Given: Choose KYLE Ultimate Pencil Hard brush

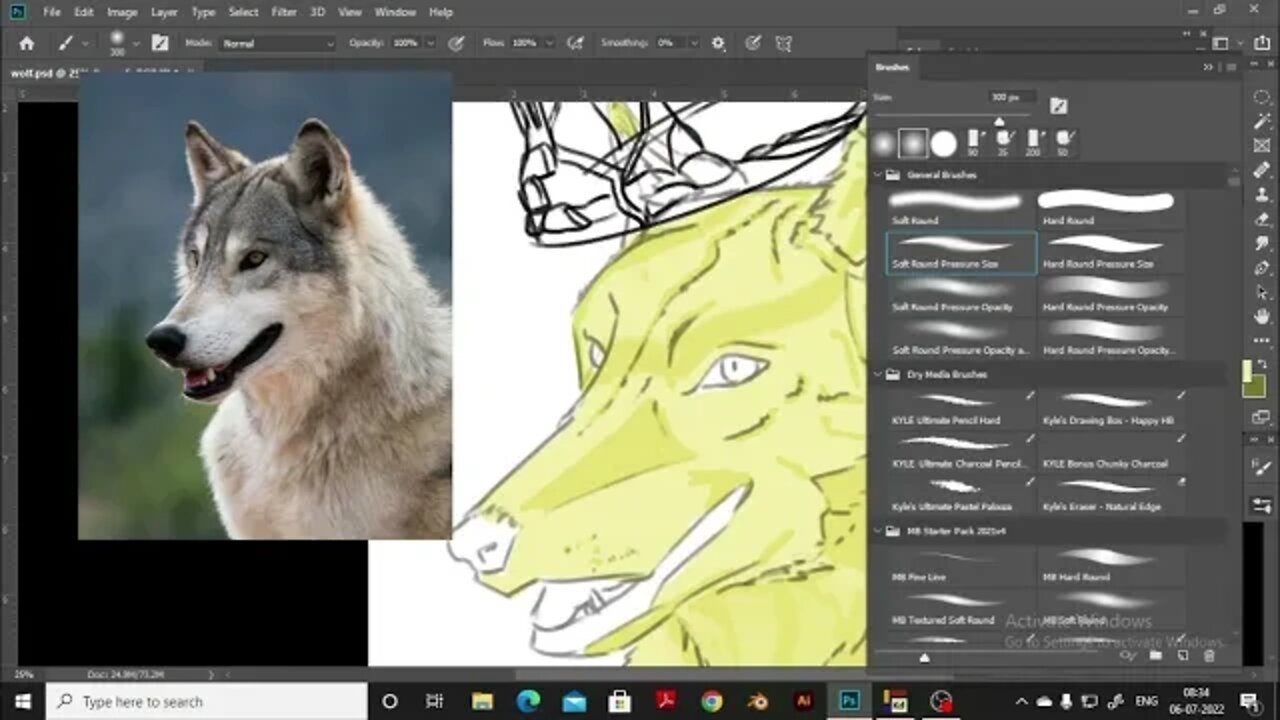Looking at the screenshot, I should point(961,409).
